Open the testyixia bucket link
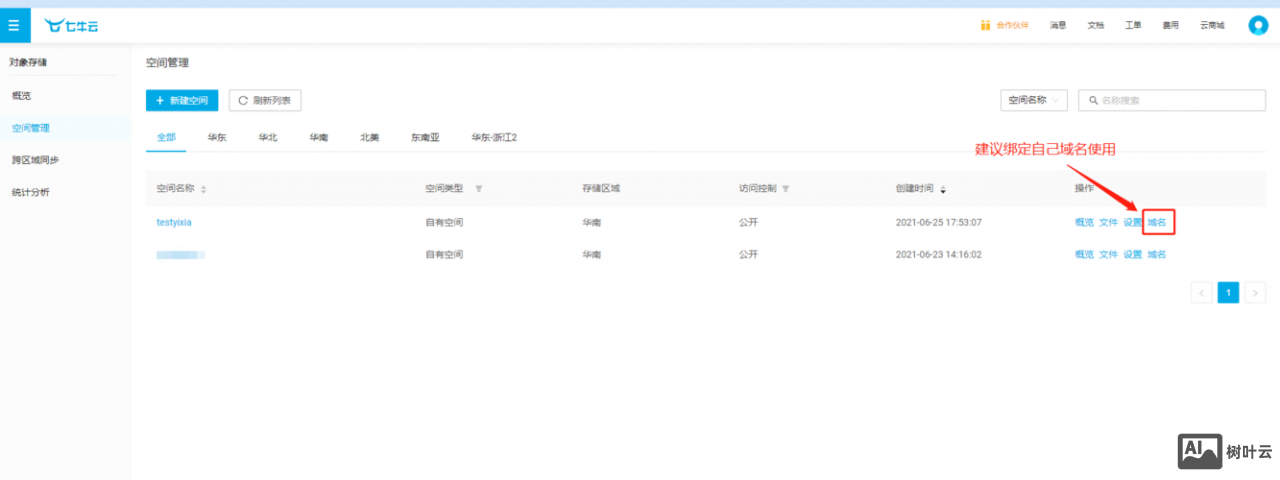Image resolution: width=1280 pixels, height=480 pixels. click(x=174, y=222)
